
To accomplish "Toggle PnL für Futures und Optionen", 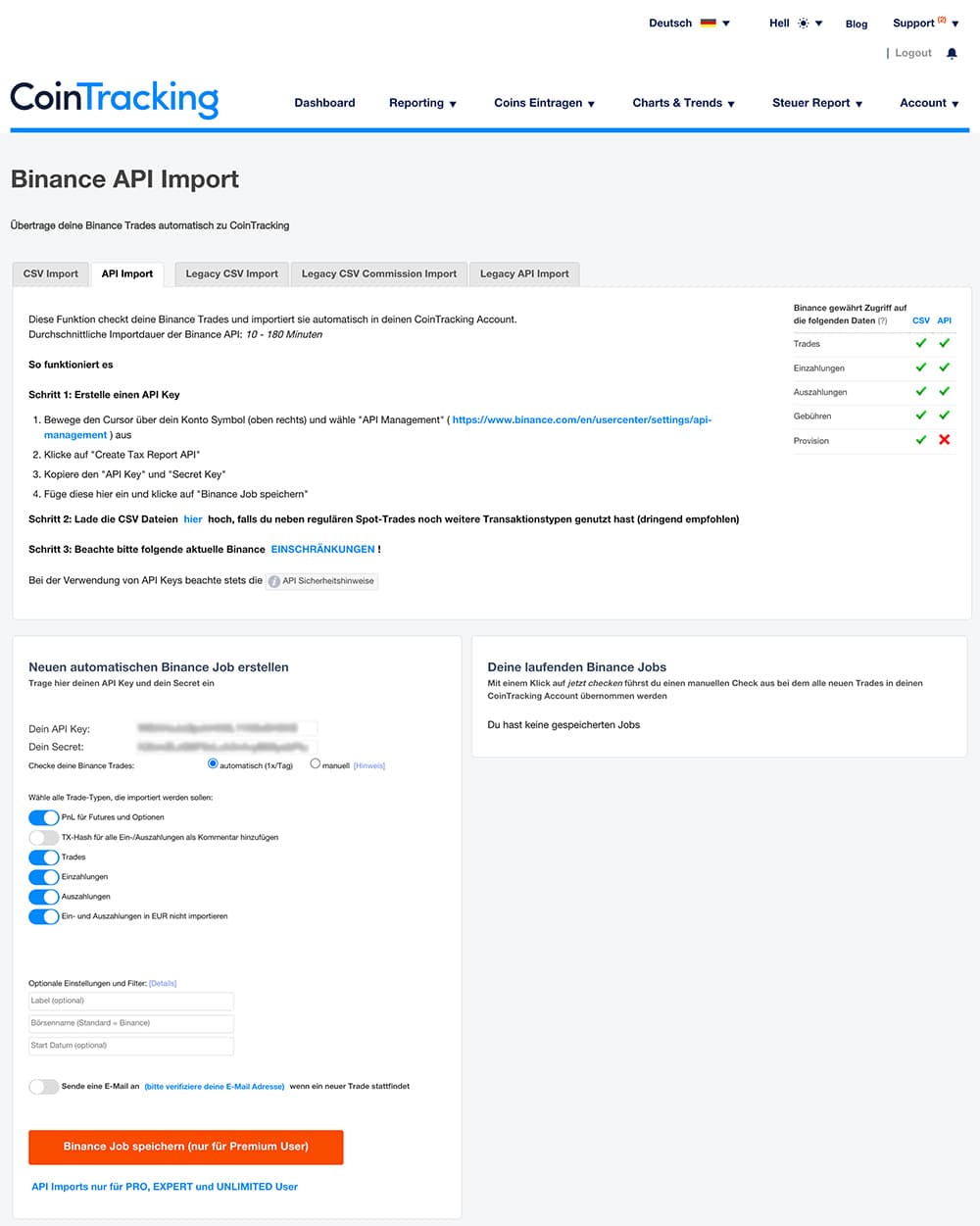I will (x=44, y=817).
